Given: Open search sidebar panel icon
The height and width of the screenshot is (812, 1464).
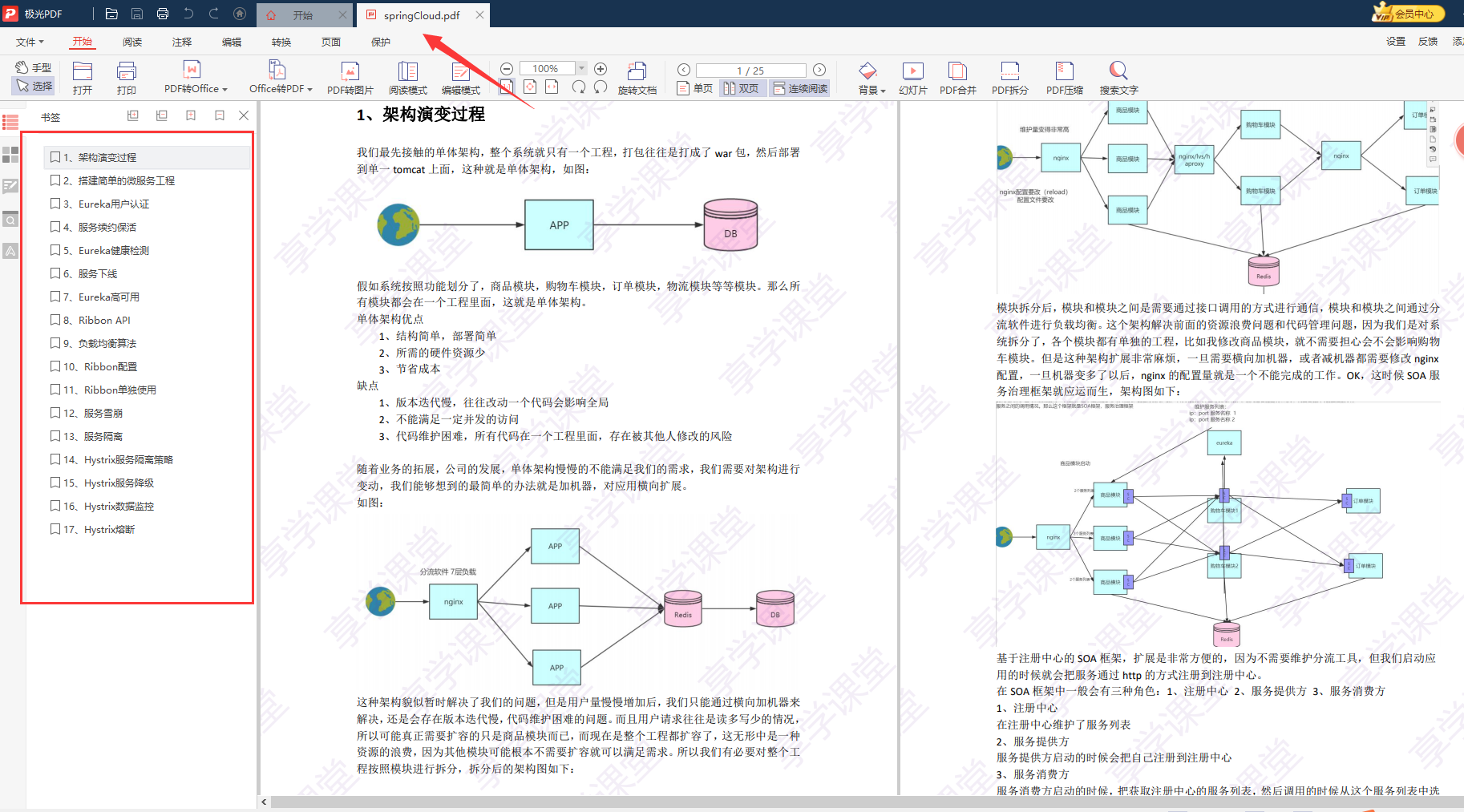Looking at the screenshot, I should click(x=10, y=219).
